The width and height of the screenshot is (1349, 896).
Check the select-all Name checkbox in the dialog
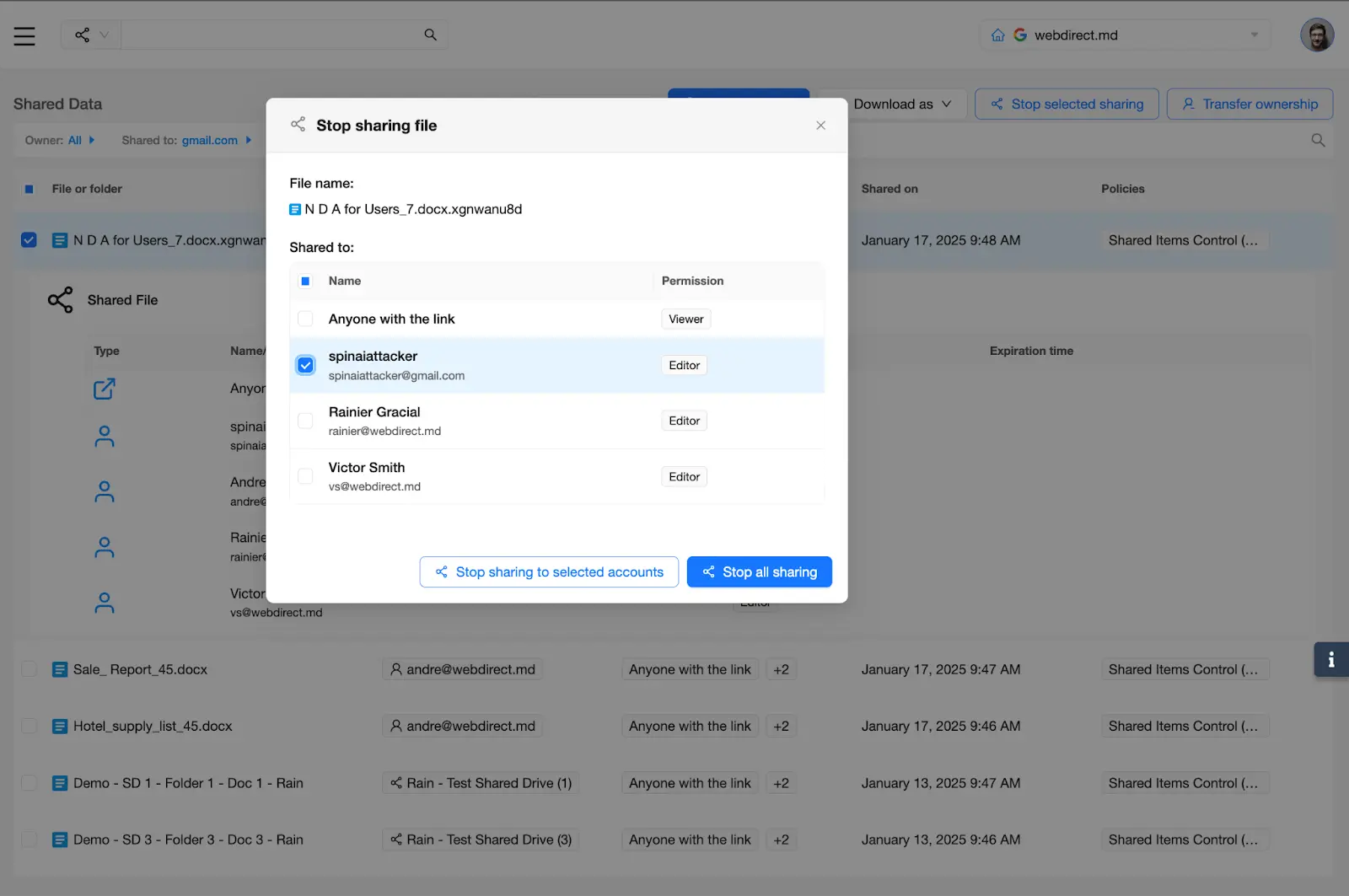(x=305, y=280)
